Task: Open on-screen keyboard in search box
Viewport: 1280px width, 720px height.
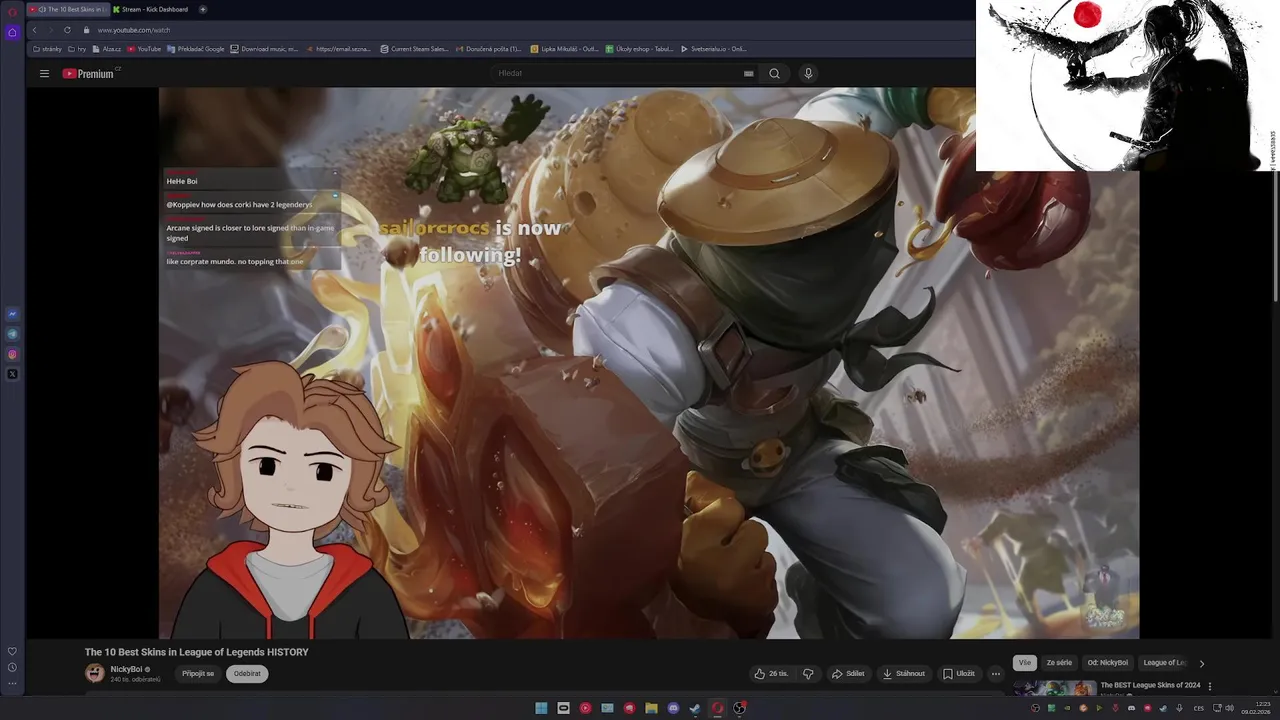Action: [x=748, y=73]
